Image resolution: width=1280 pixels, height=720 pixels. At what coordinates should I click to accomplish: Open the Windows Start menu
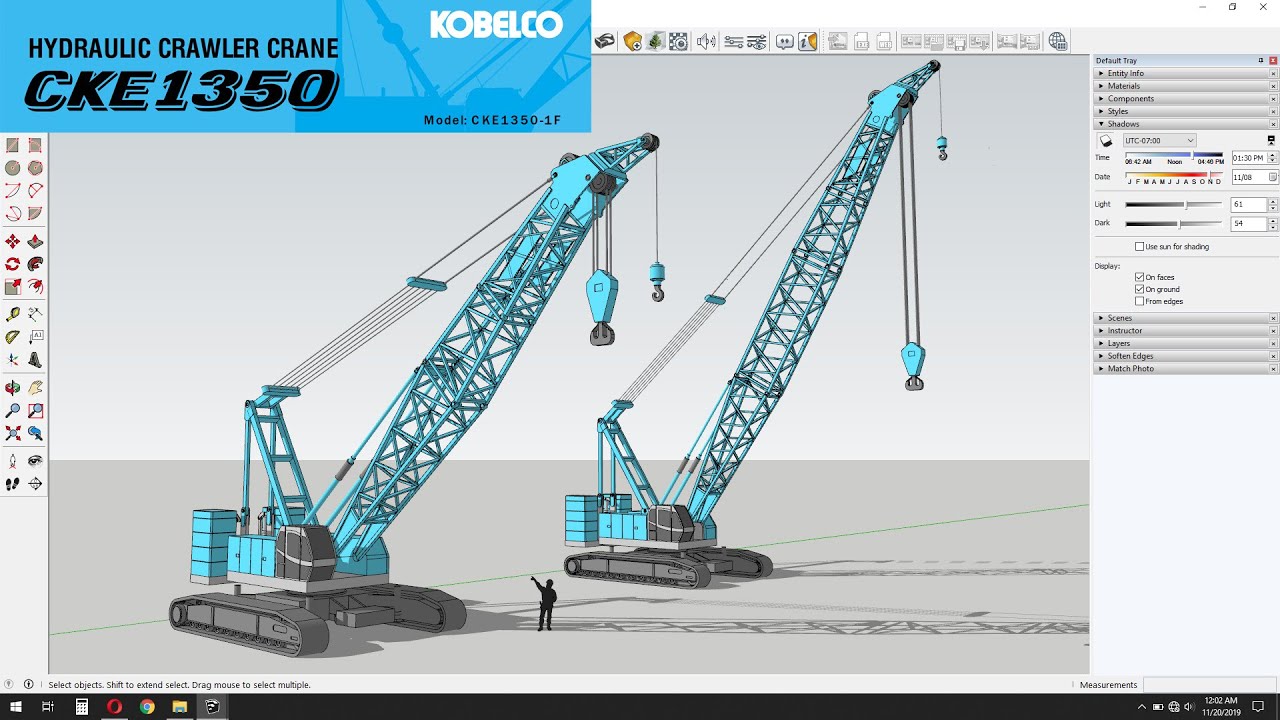point(15,707)
